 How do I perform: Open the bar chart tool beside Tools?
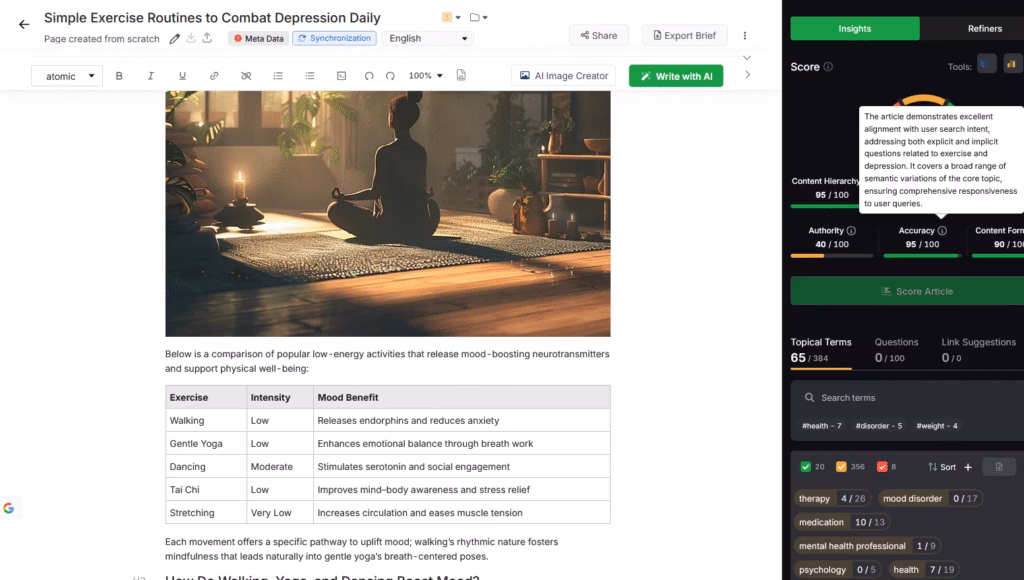click(x=1012, y=64)
